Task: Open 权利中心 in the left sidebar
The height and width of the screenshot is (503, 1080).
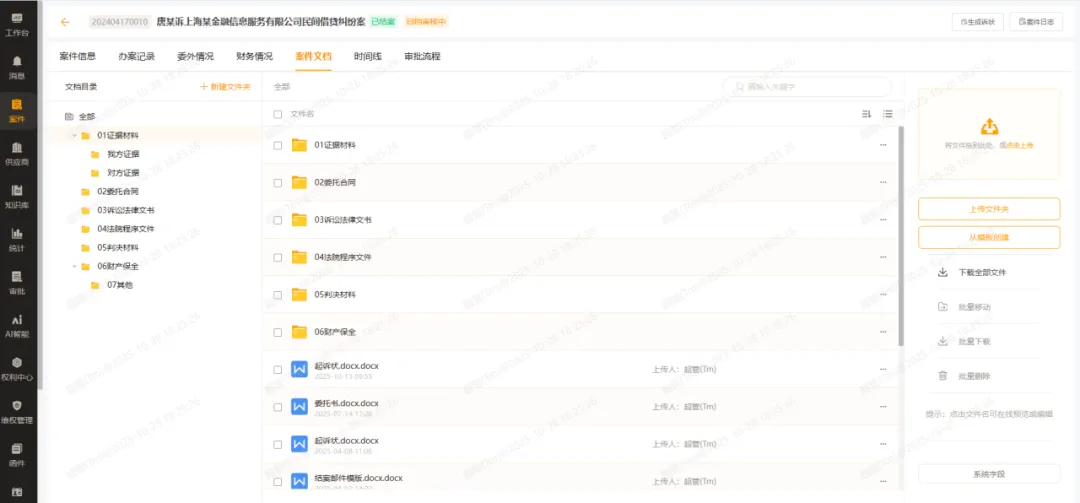Action: (17, 369)
